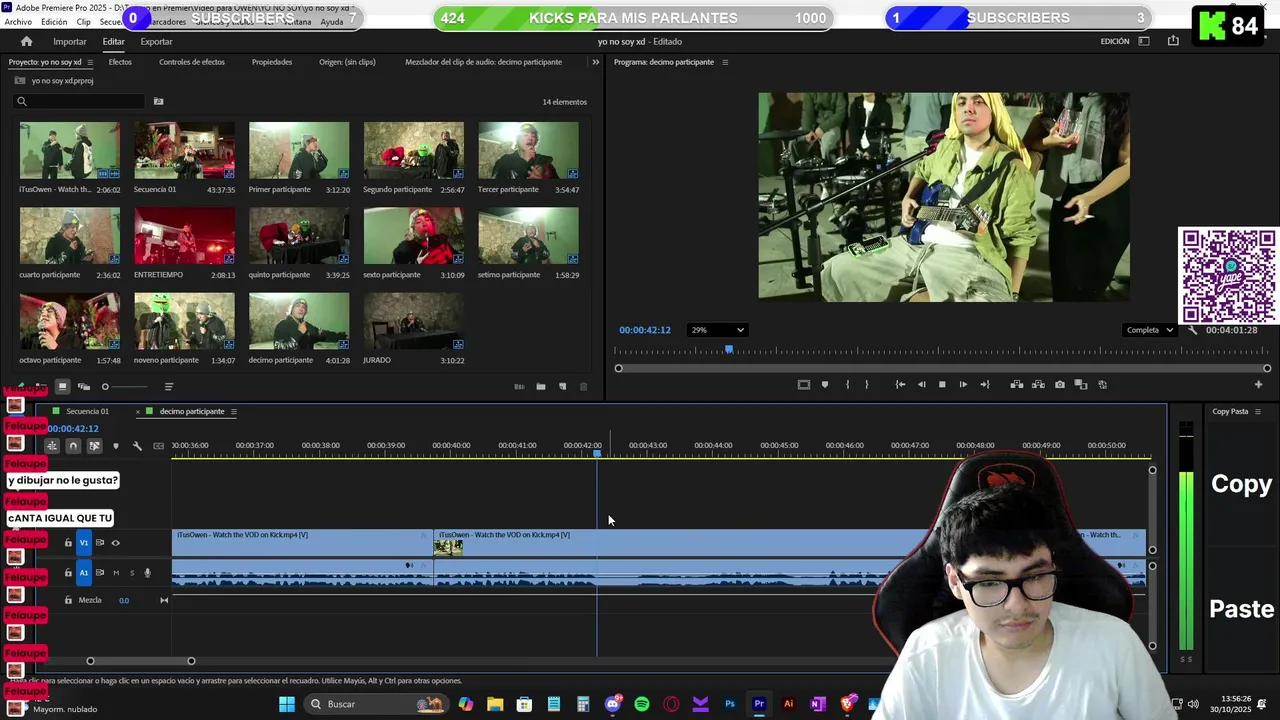The image size is (1280, 720).
Task: Open the Copy Pasta panel menu
Action: pos(1258,412)
